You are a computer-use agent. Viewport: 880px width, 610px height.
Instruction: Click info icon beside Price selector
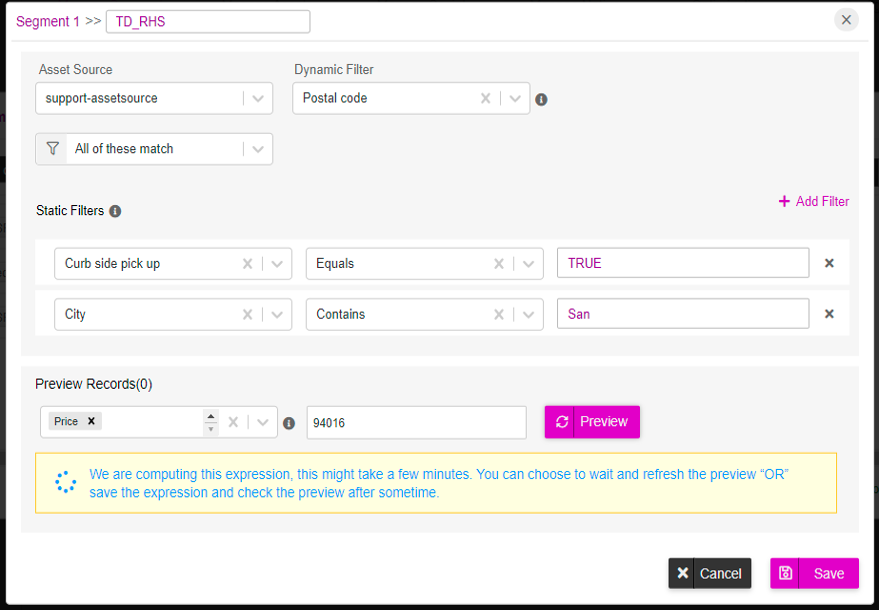289,423
